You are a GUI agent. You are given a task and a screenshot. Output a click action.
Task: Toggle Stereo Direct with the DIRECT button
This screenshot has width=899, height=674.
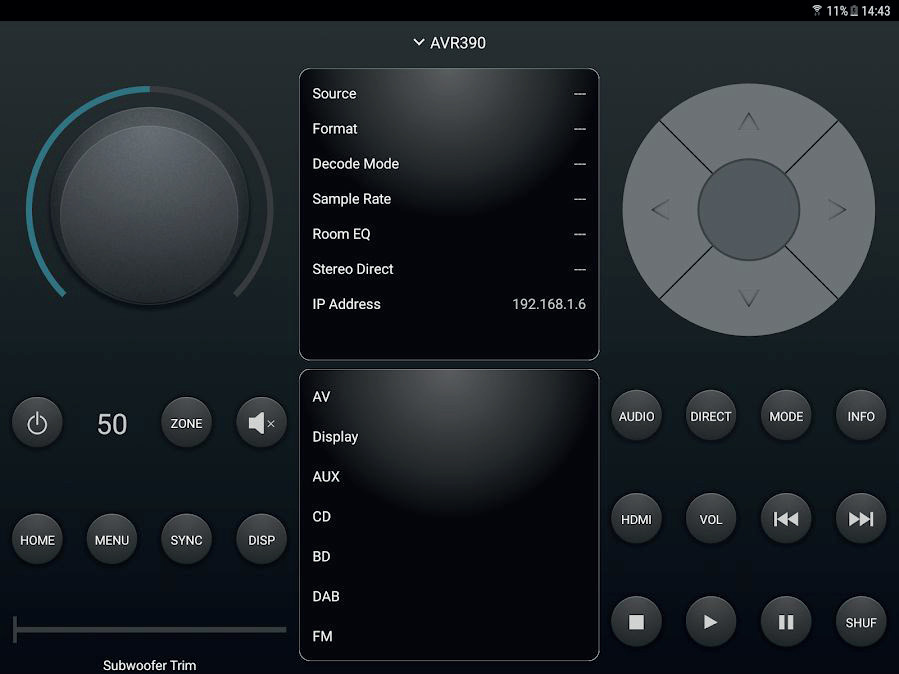tap(711, 416)
